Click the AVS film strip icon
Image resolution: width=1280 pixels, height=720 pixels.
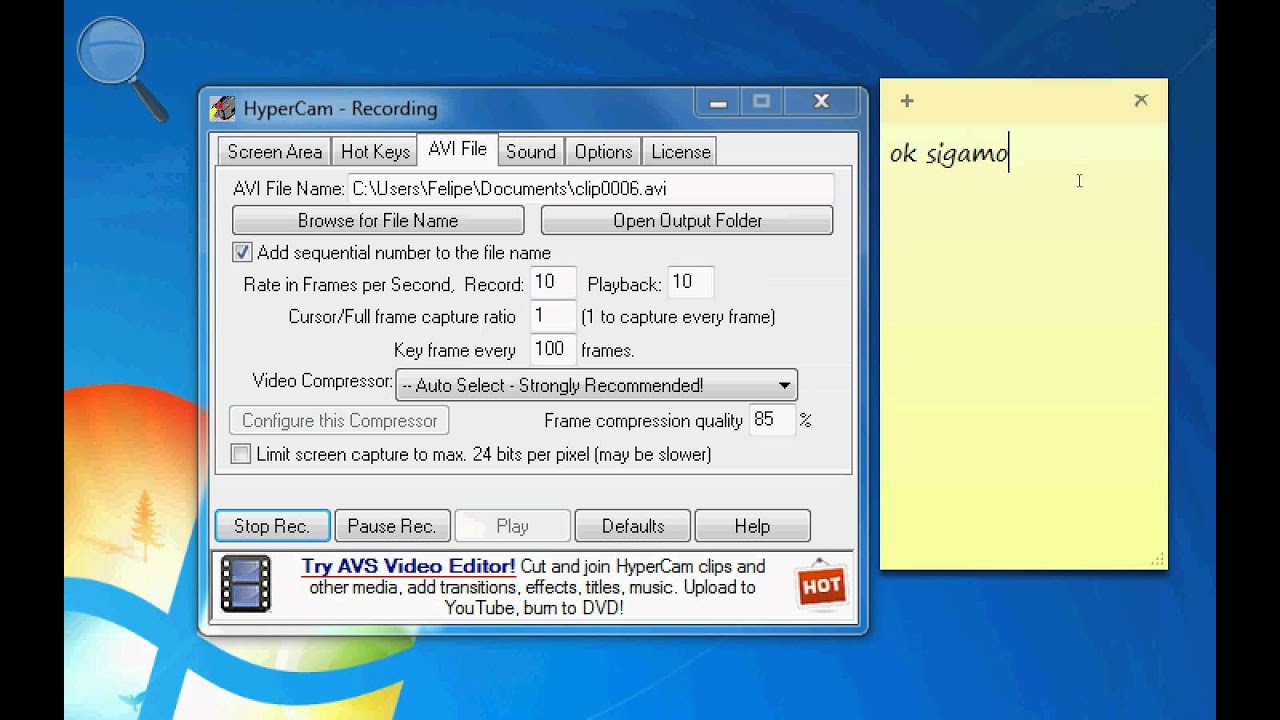click(x=245, y=584)
